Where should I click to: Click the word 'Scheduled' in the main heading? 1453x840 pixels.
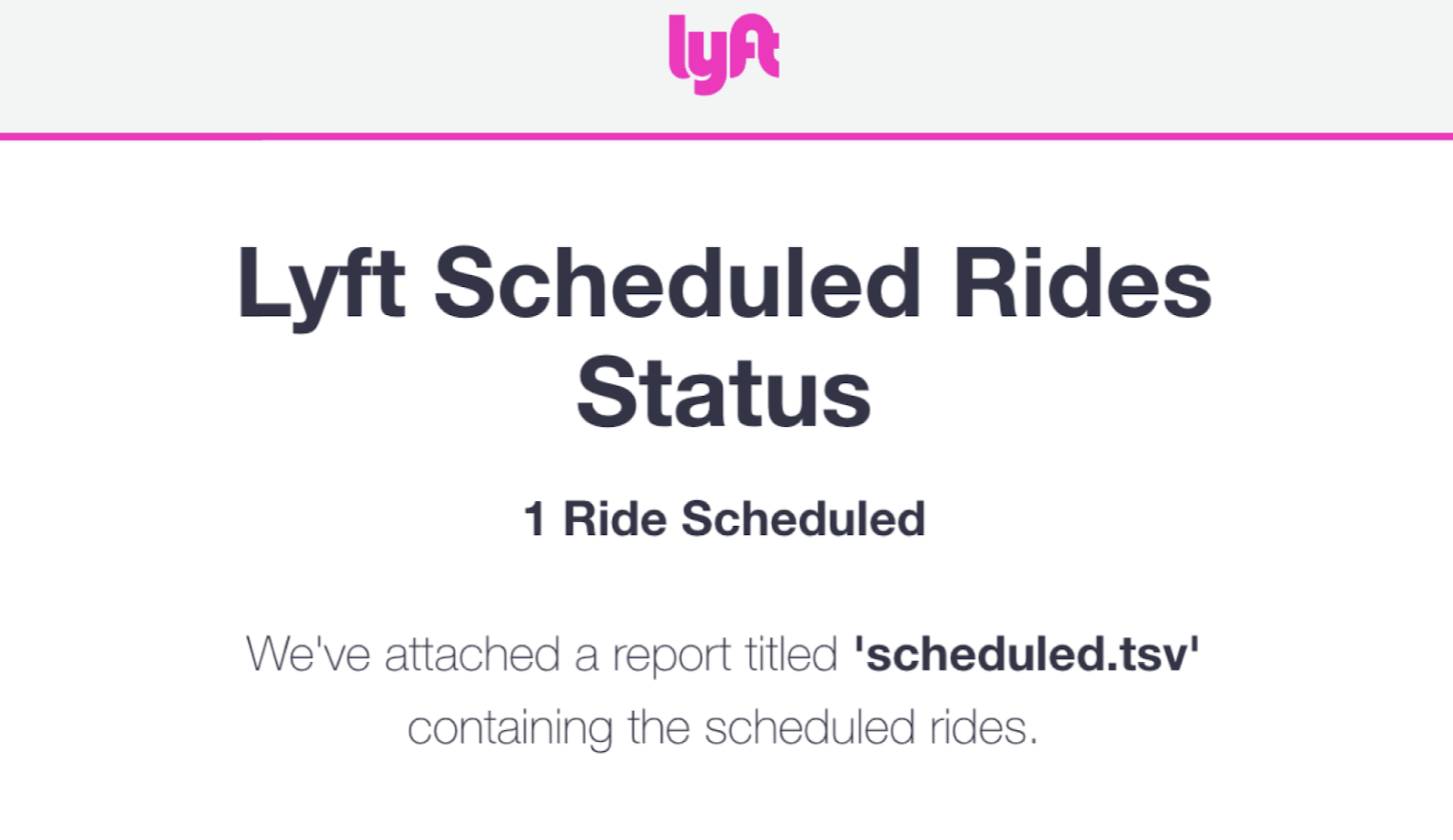pyautogui.click(x=678, y=284)
